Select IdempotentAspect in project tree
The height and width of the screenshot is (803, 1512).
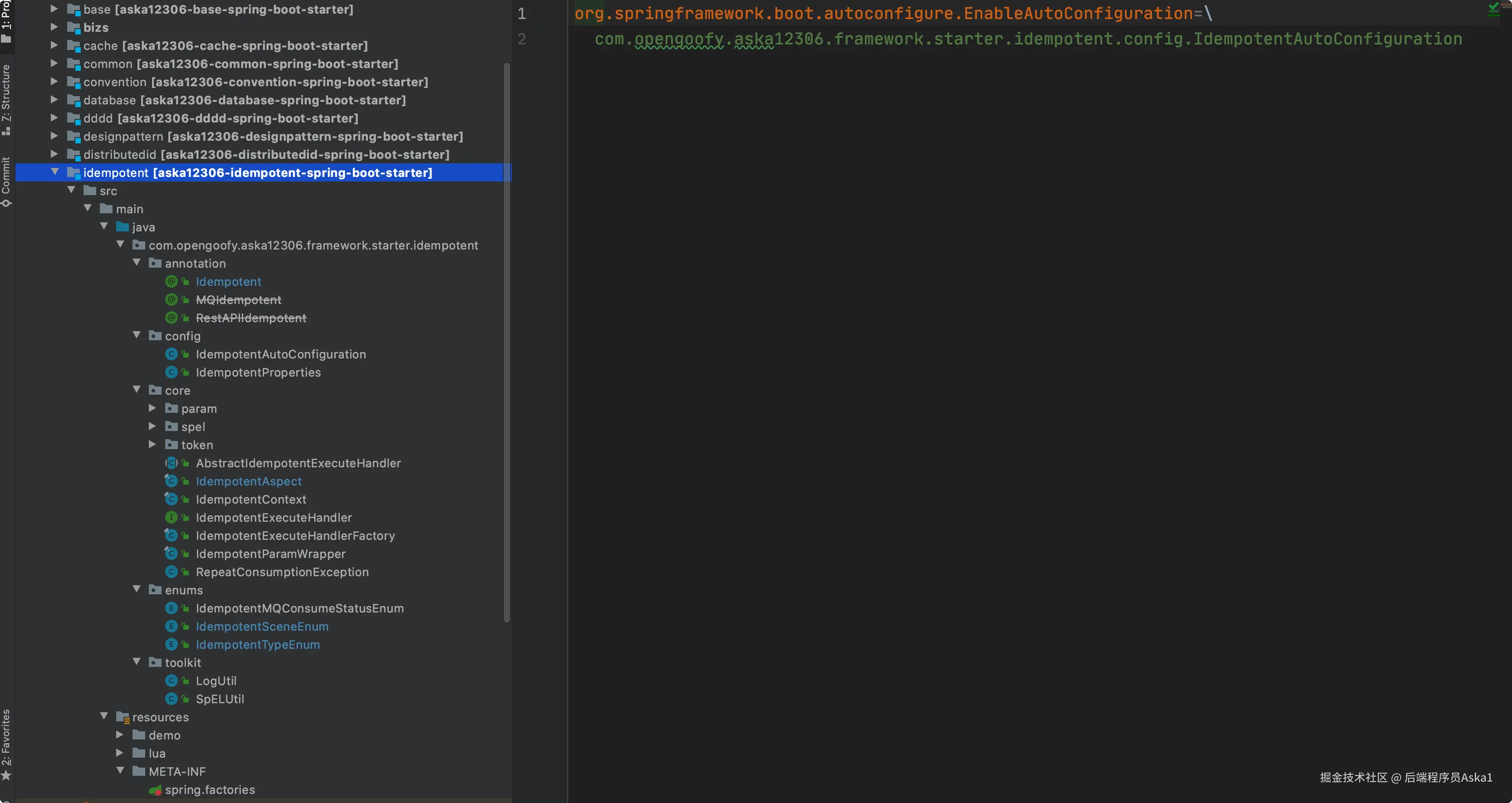coord(248,481)
